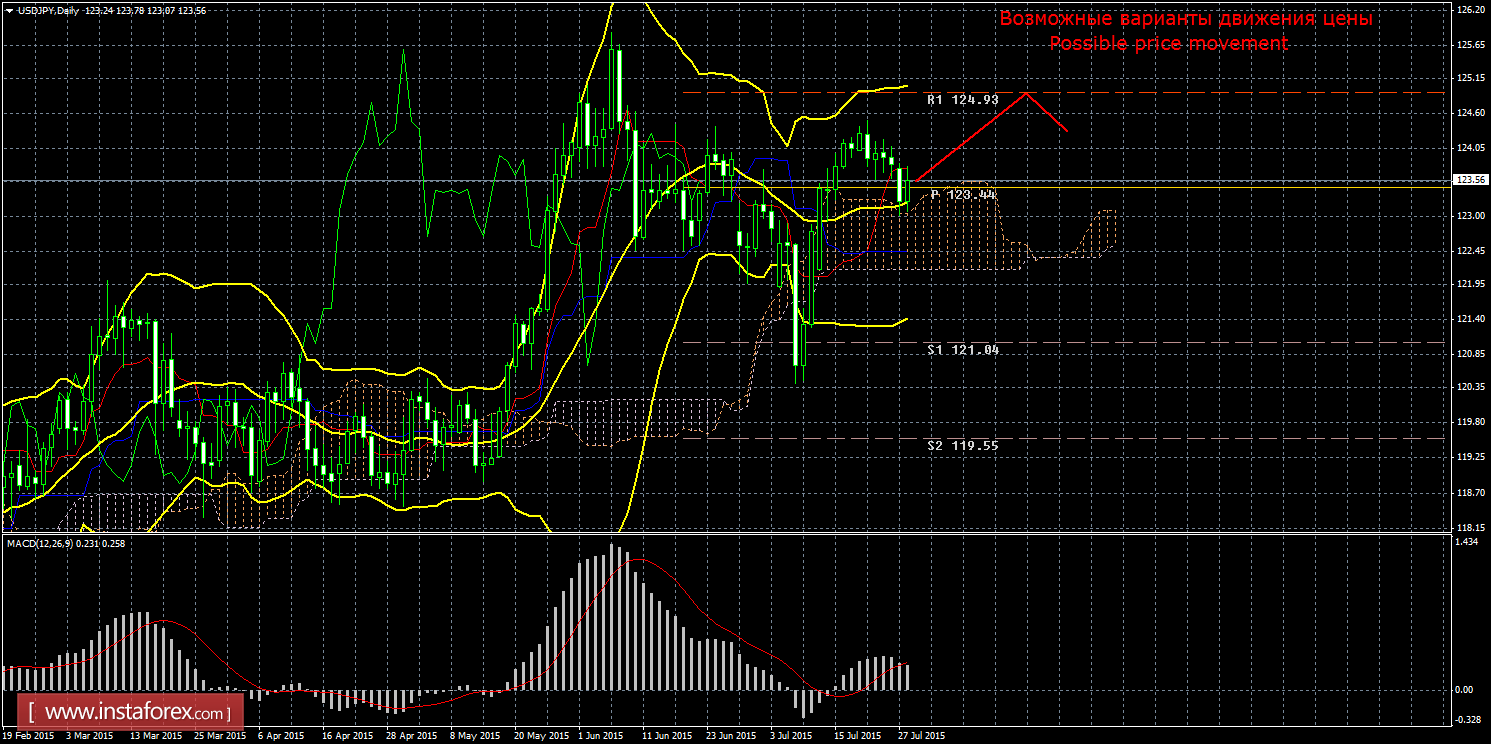Click the 11 Jun 2015 date label
1491x744 pixels.
click(666, 735)
